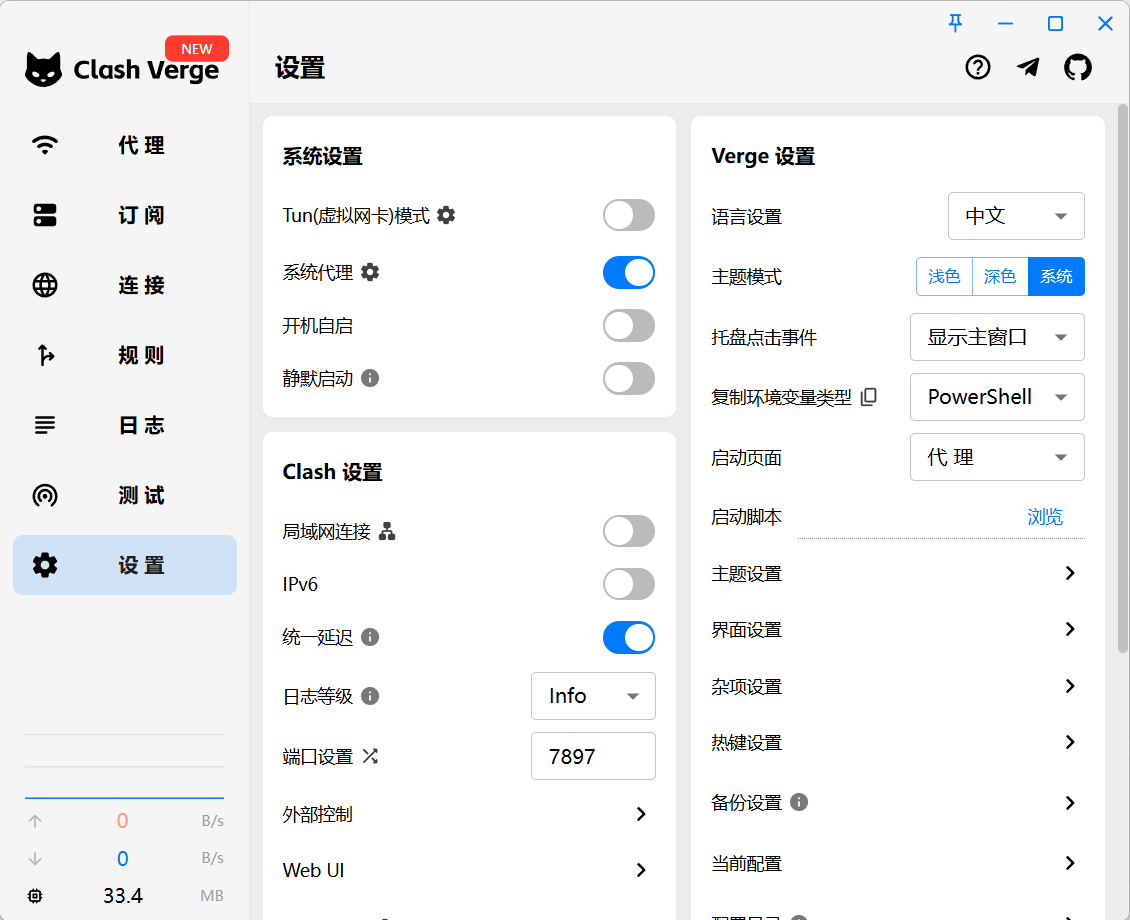Click the Verge 设置 section heading

(x=763, y=156)
